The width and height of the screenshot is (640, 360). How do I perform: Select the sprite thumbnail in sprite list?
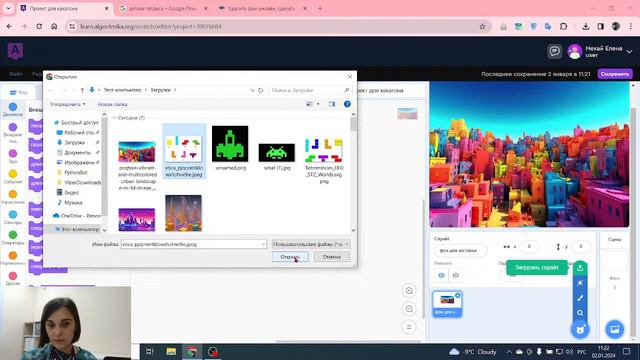coord(447,304)
